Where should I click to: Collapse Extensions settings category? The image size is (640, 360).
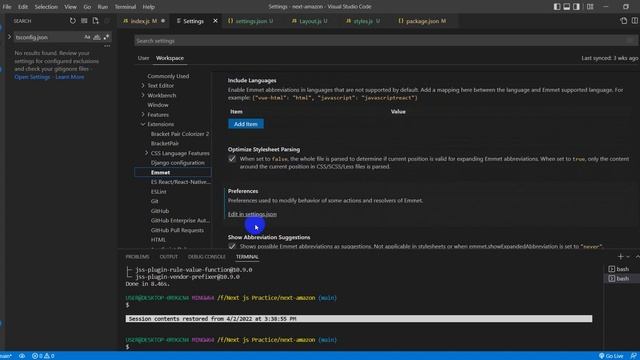(x=143, y=124)
